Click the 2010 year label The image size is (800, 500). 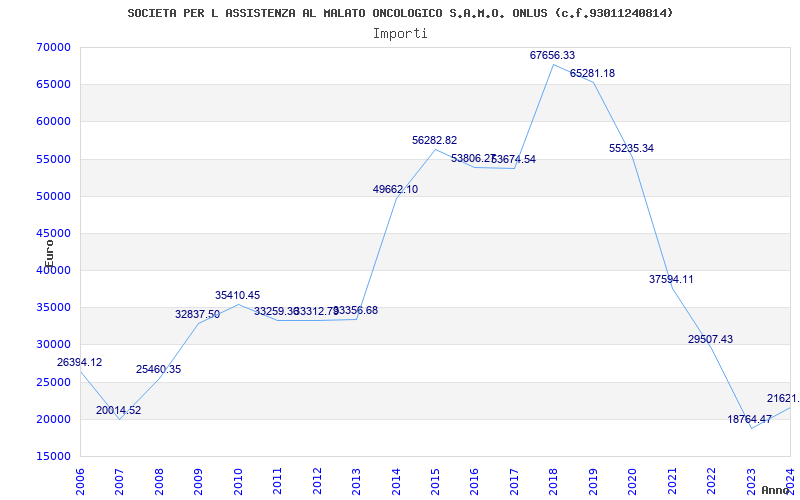tap(237, 481)
